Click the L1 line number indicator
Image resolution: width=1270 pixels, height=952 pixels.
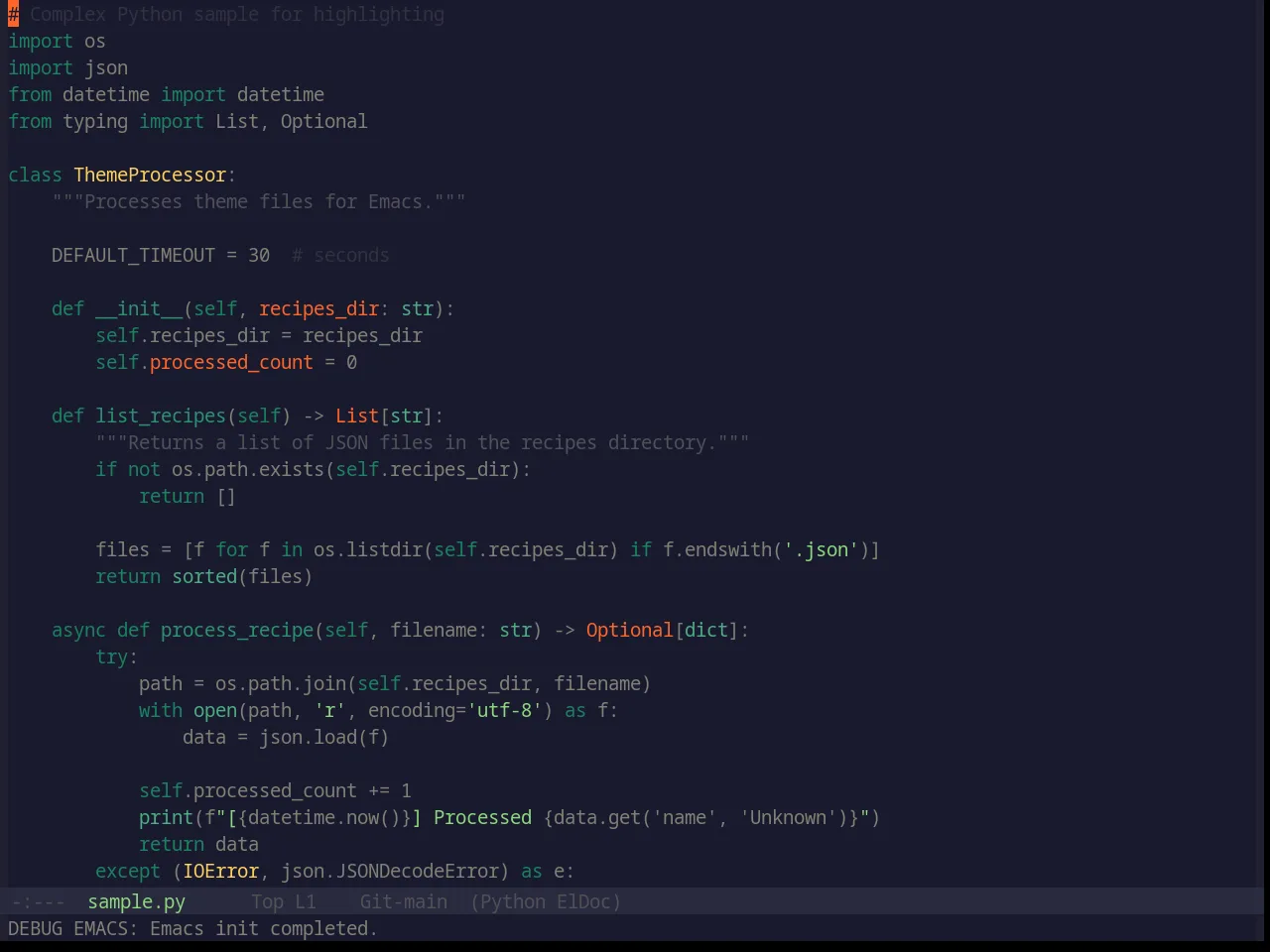coord(306,901)
